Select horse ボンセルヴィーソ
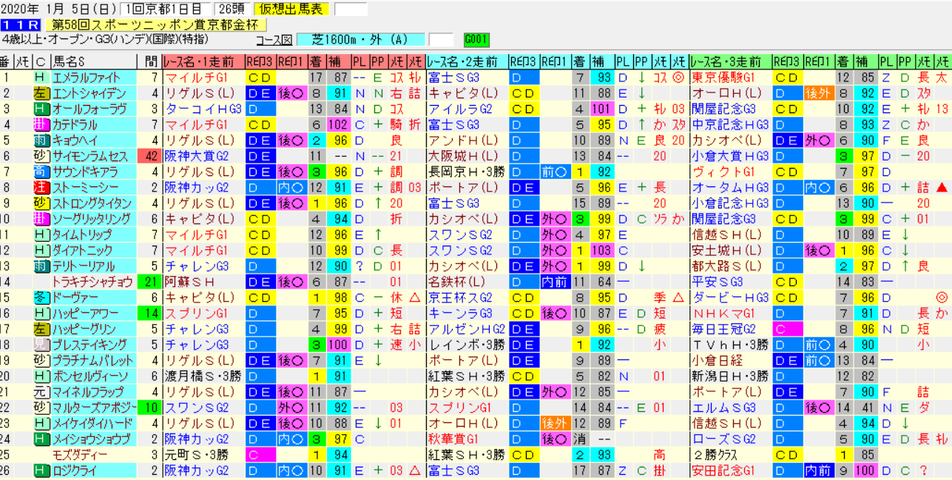The height and width of the screenshot is (480, 952). tap(93, 376)
